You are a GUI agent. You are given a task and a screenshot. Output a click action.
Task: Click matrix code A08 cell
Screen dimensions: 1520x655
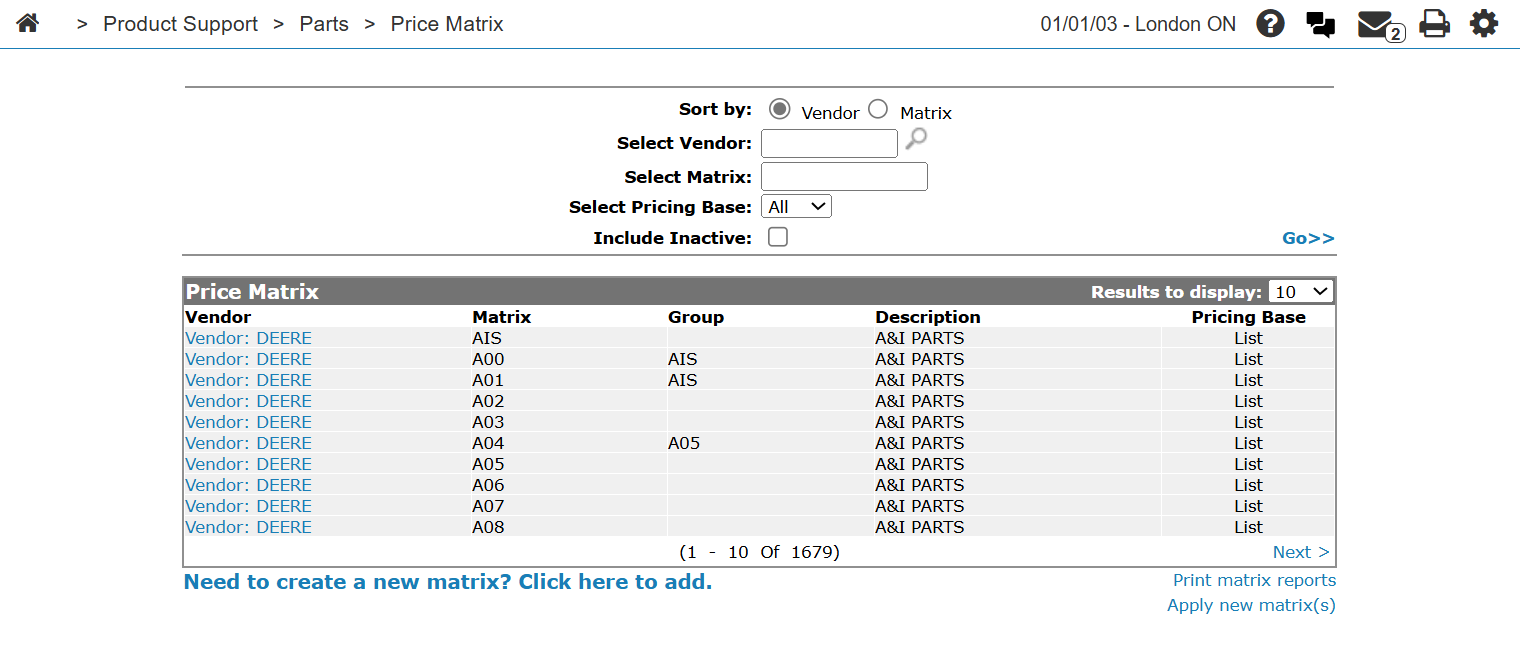pyautogui.click(x=488, y=527)
